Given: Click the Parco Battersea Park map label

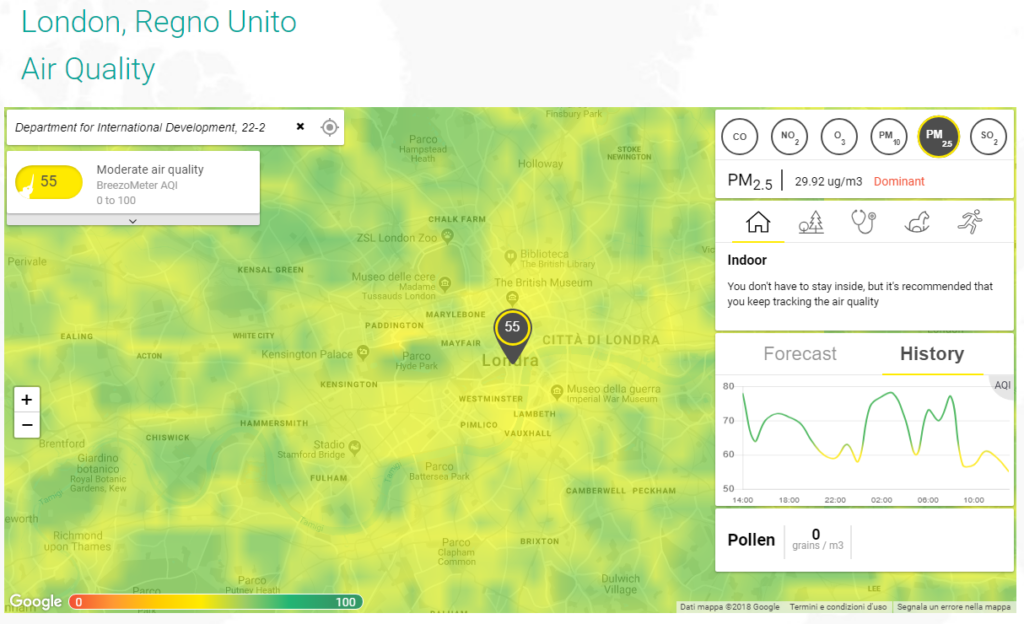Looking at the screenshot, I should 439,471.
